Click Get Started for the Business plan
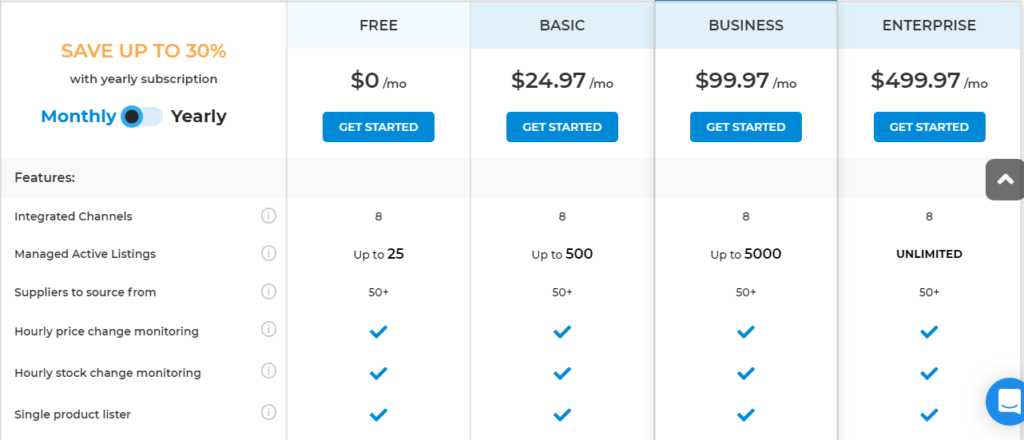This screenshot has width=1024, height=440. pos(746,127)
